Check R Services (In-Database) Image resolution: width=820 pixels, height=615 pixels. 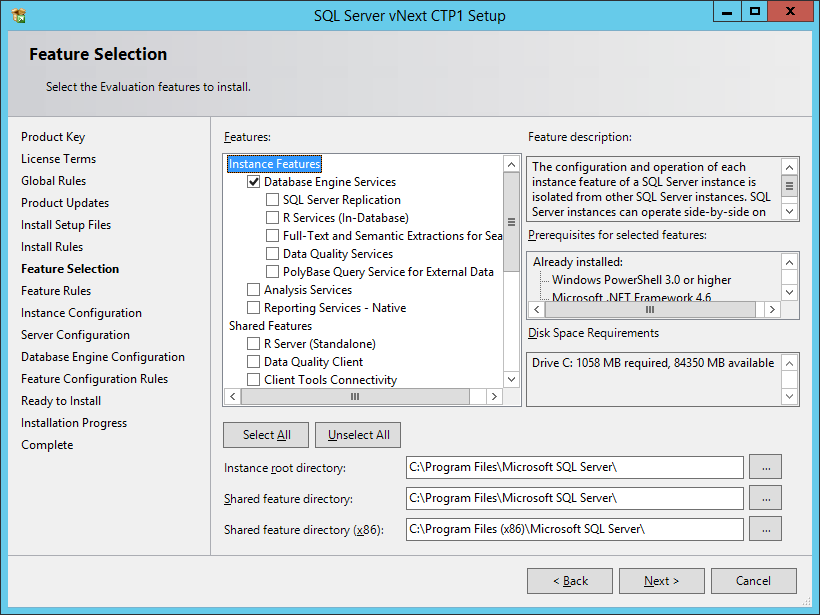coord(270,217)
